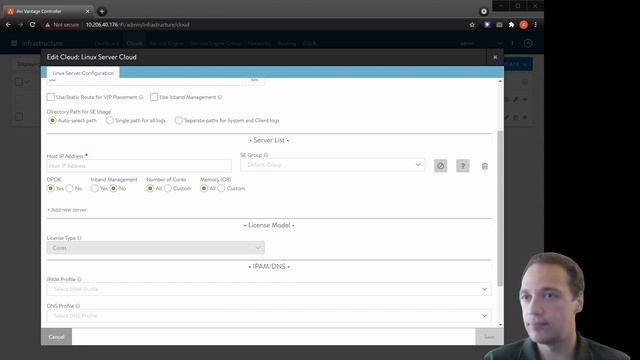Show info for Static Route VIP Placement

click(141, 97)
